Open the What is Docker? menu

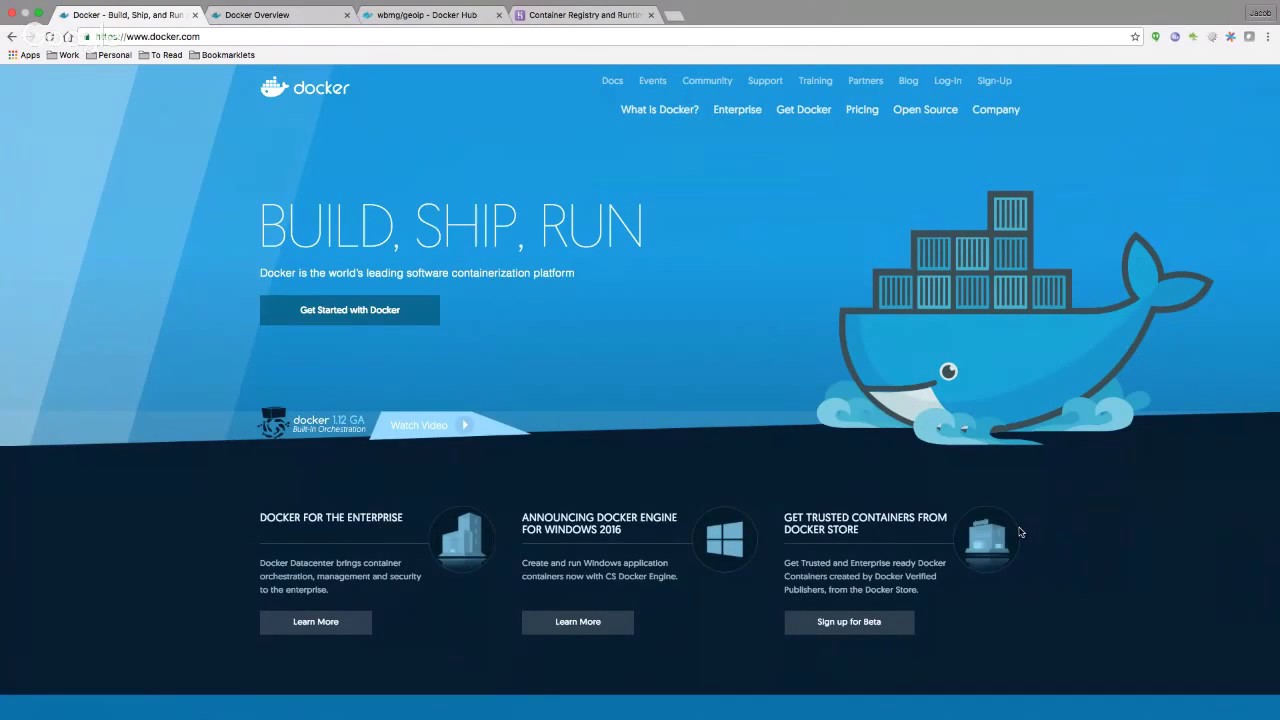659,110
